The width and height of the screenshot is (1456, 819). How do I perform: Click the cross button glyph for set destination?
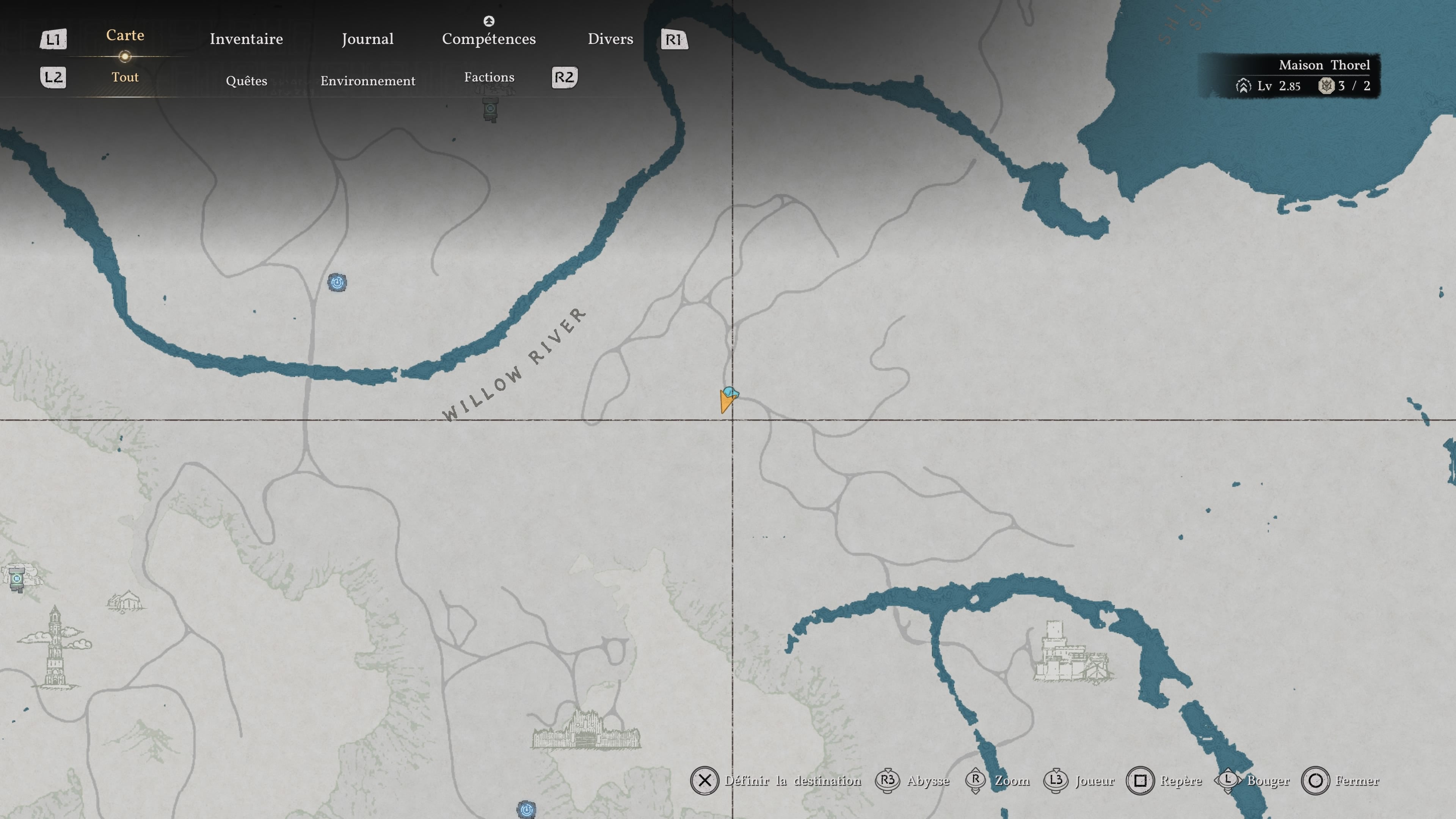[x=704, y=781]
